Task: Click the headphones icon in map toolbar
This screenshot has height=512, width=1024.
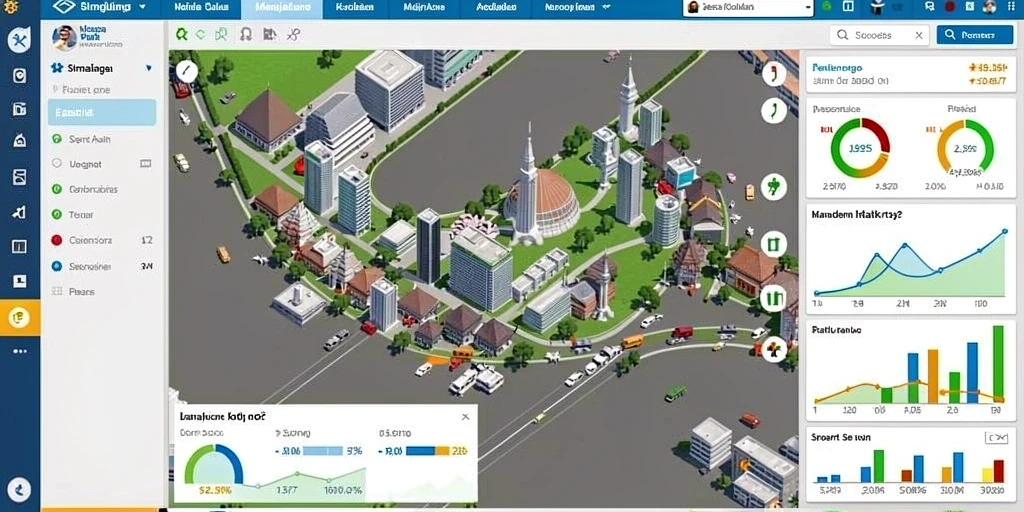Action: tap(246, 35)
